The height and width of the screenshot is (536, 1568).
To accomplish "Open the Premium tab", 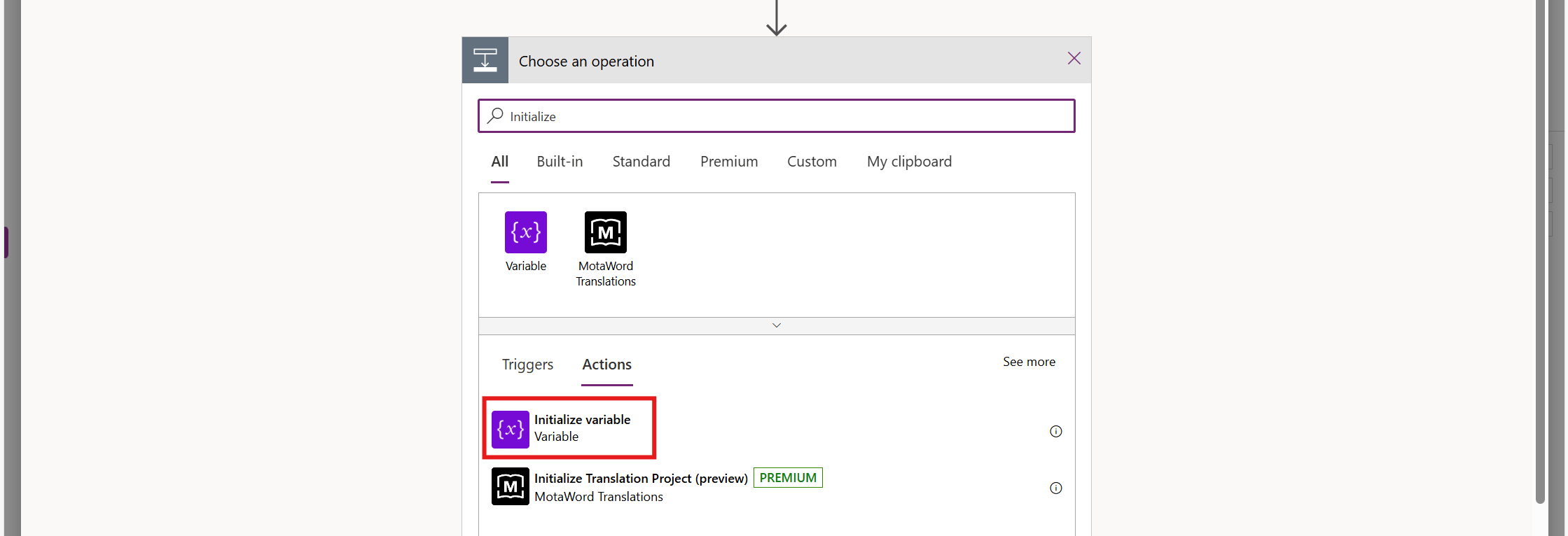I will pos(728,162).
